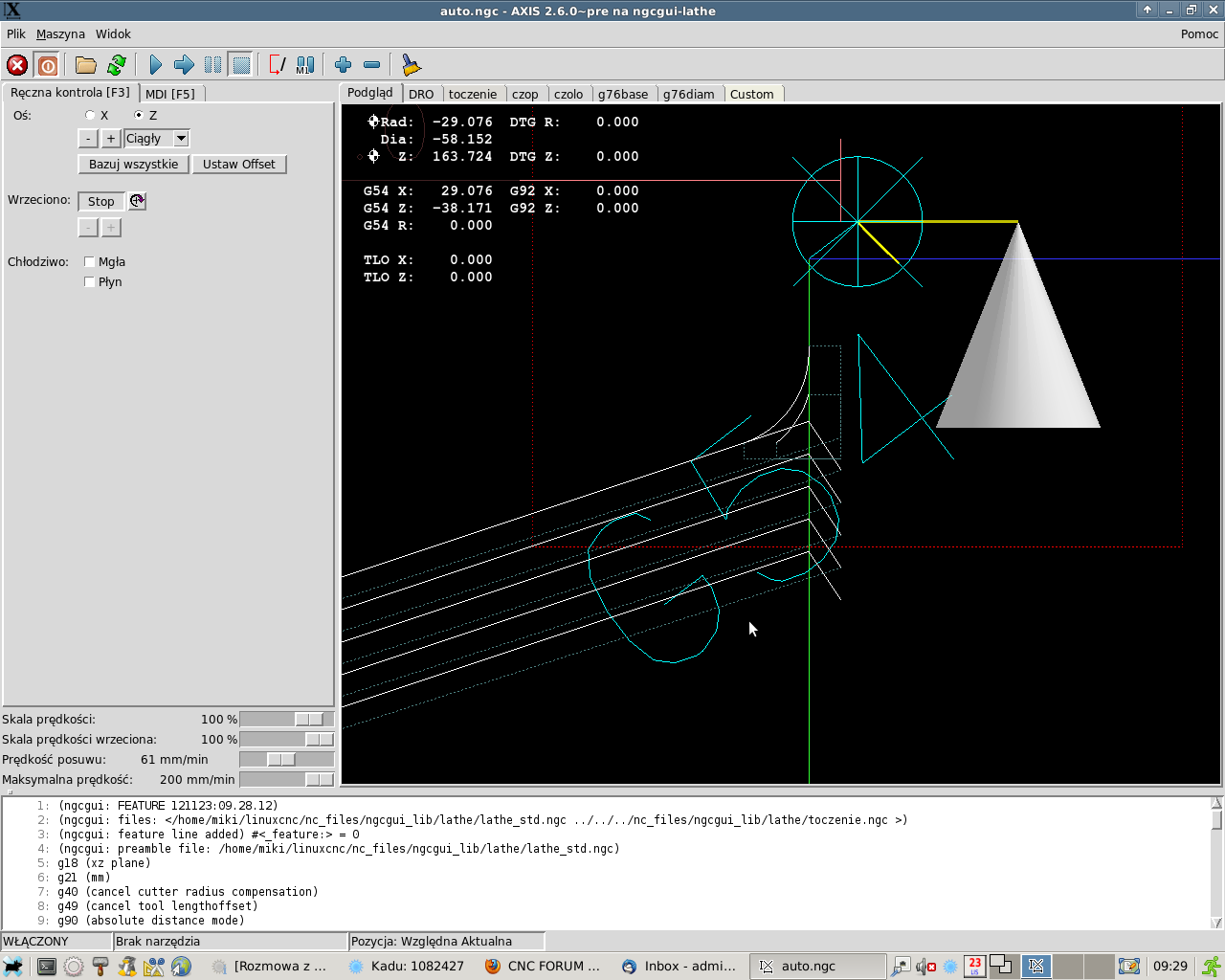Open calendar icon showing 23 in tray
The width and height of the screenshot is (1225, 980).
[974, 967]
